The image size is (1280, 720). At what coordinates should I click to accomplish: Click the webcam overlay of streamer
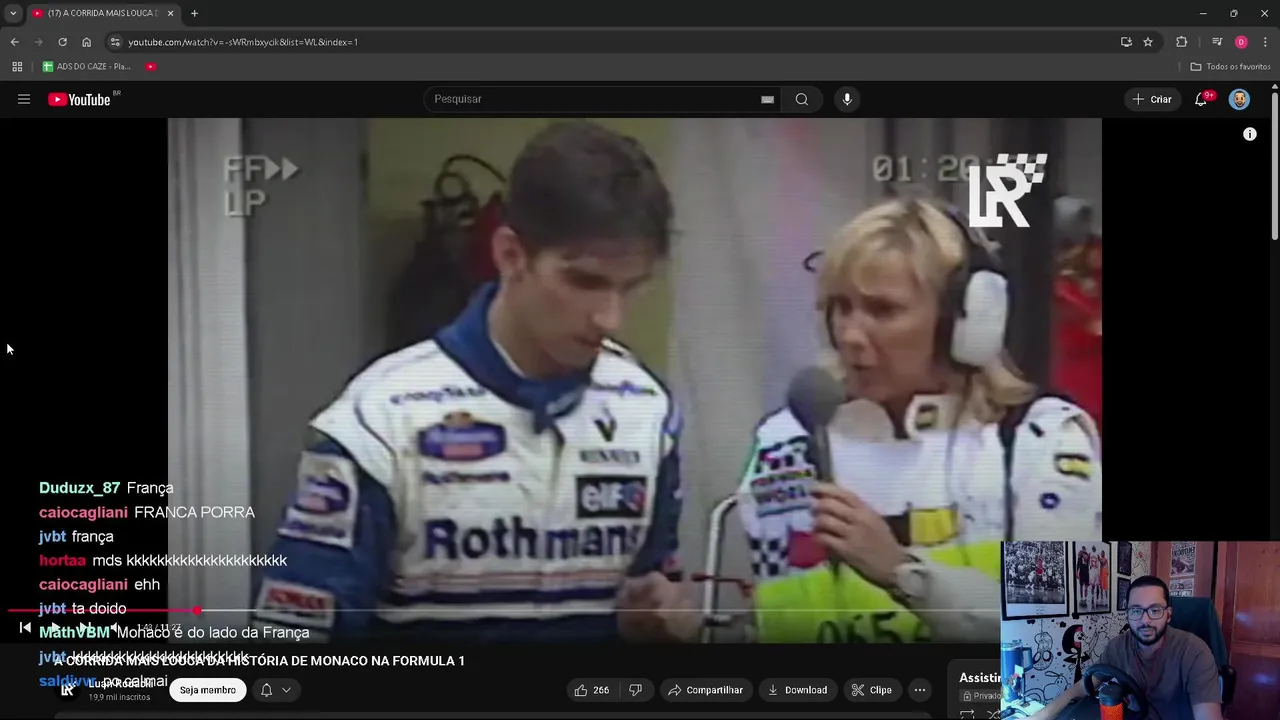pos(1140,631)
